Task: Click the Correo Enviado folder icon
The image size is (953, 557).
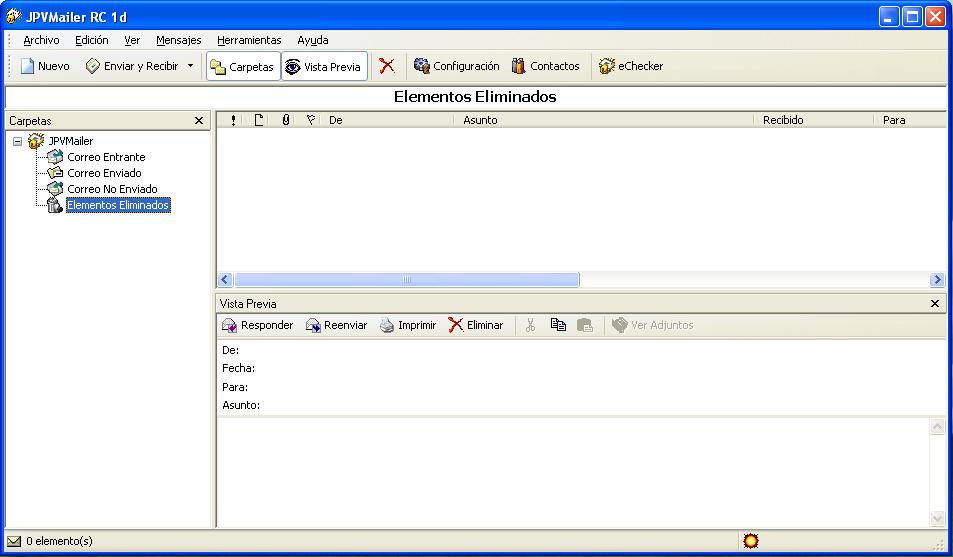Action: [x=55, y=173]
